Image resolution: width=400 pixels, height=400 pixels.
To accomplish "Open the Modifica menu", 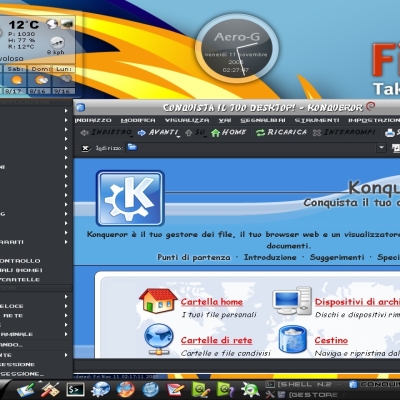I will 138,120.
